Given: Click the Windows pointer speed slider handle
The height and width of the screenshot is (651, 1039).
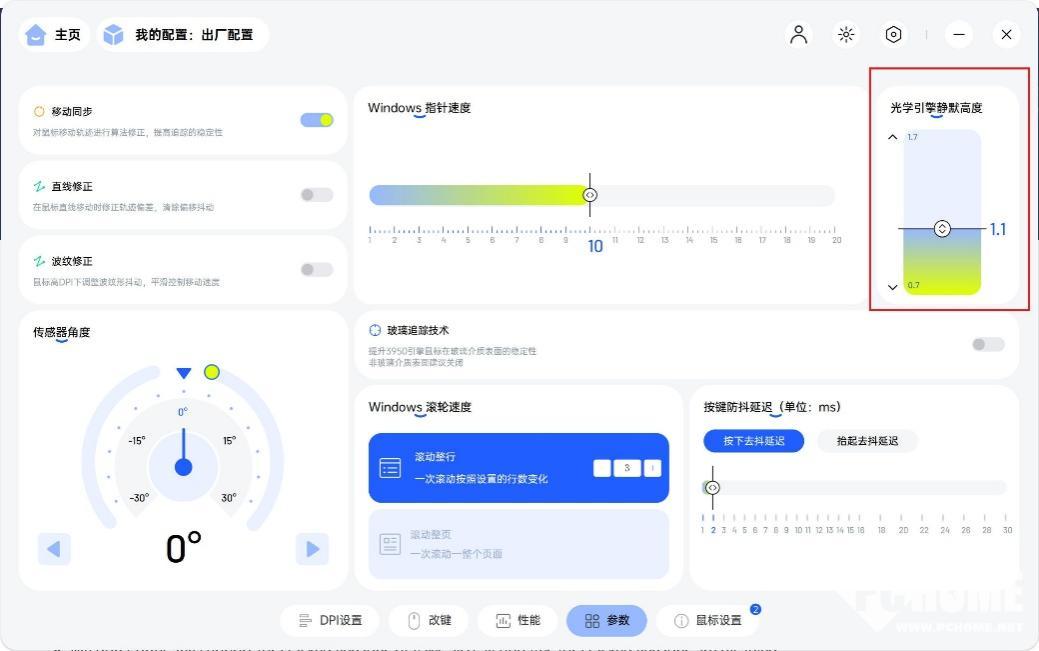Looking at the screenshot, I should coord(590,195).
